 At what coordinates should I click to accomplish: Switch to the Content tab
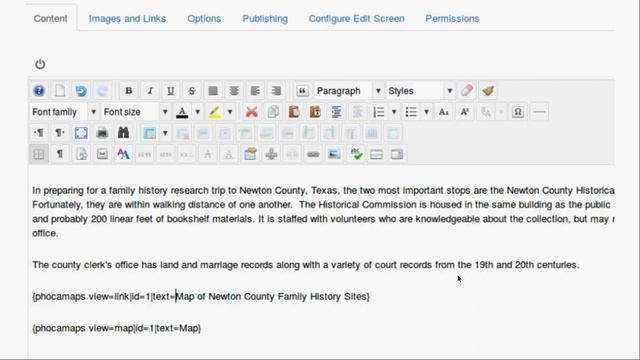tap(51, 18)
